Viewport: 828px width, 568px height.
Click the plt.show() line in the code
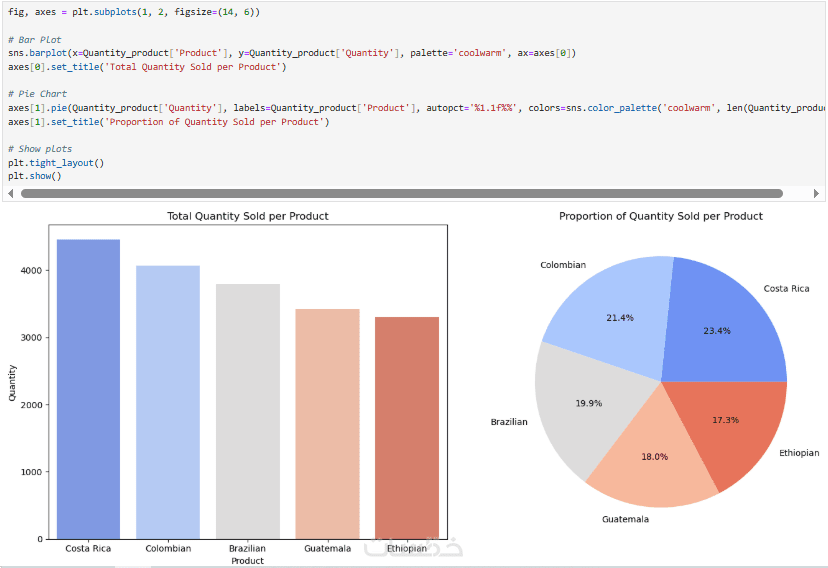coord(35,176)
